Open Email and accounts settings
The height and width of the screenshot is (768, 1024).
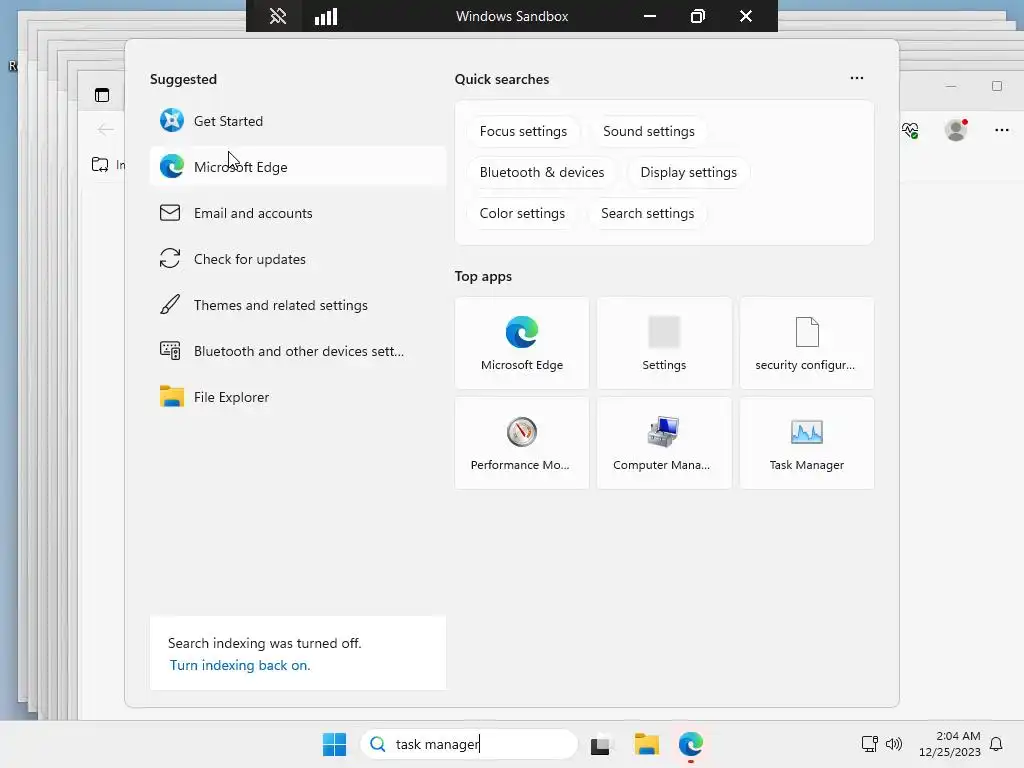point(297,213)
